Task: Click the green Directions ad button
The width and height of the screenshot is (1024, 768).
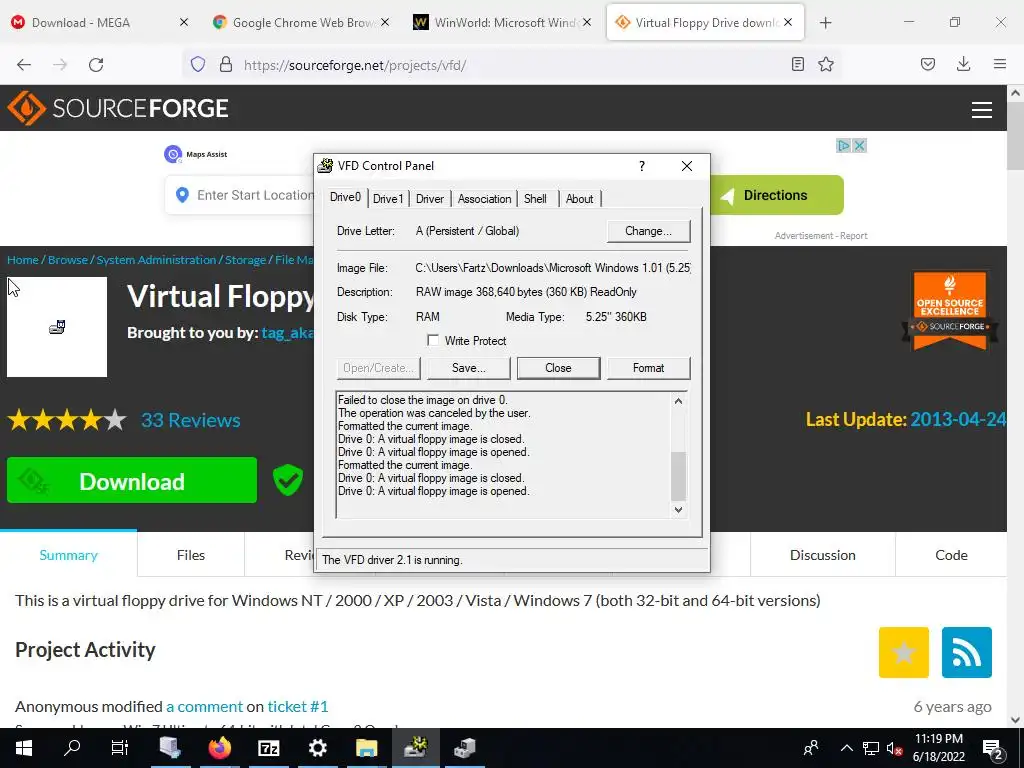Action: (776, 195)
